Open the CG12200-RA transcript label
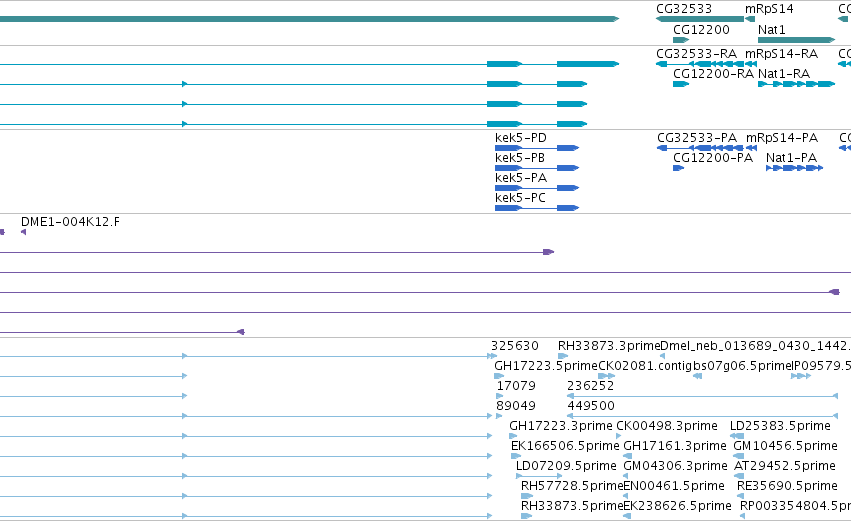851x521 pixels. coord(714,74)
